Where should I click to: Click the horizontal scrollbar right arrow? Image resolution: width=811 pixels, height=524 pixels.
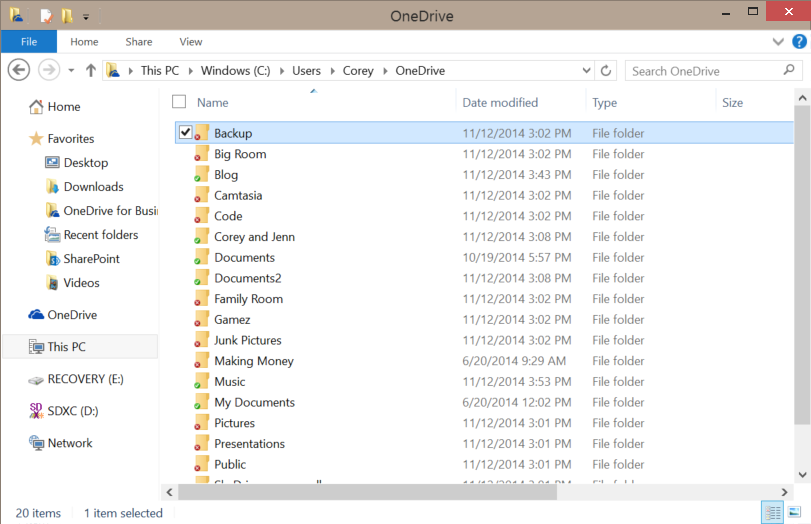click(x=785, y=492)
